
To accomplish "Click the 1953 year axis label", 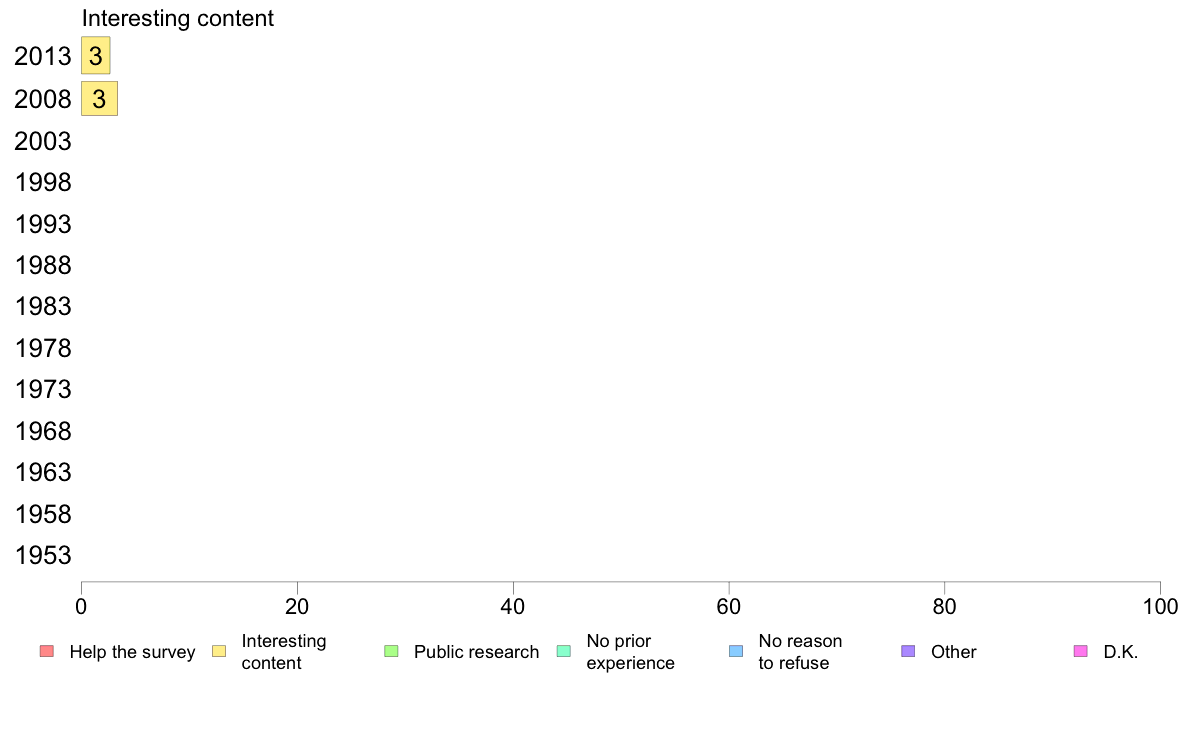I will click(43, 556).
